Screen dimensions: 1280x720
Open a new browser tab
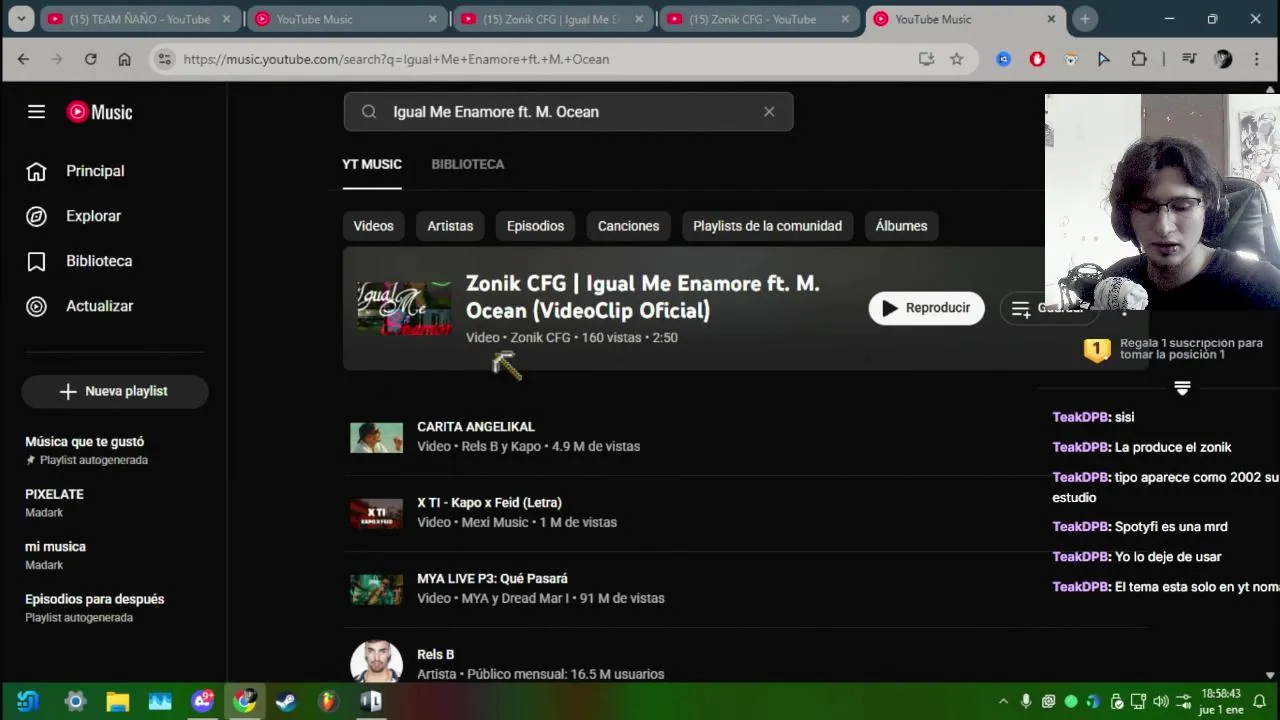tap(1085, 19)
